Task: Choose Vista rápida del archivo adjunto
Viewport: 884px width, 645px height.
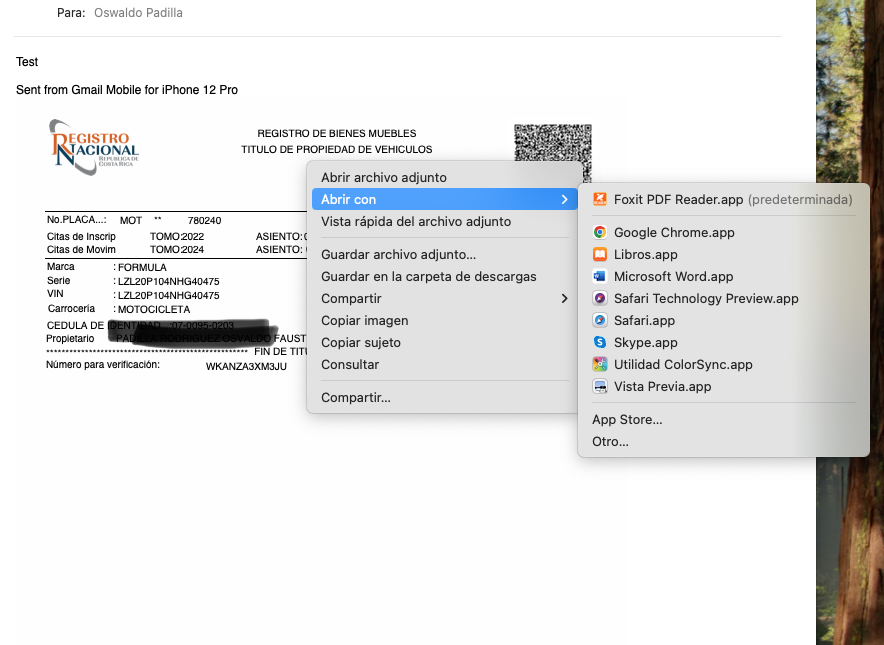Action: pyautogui.click(x=416, y=222)
